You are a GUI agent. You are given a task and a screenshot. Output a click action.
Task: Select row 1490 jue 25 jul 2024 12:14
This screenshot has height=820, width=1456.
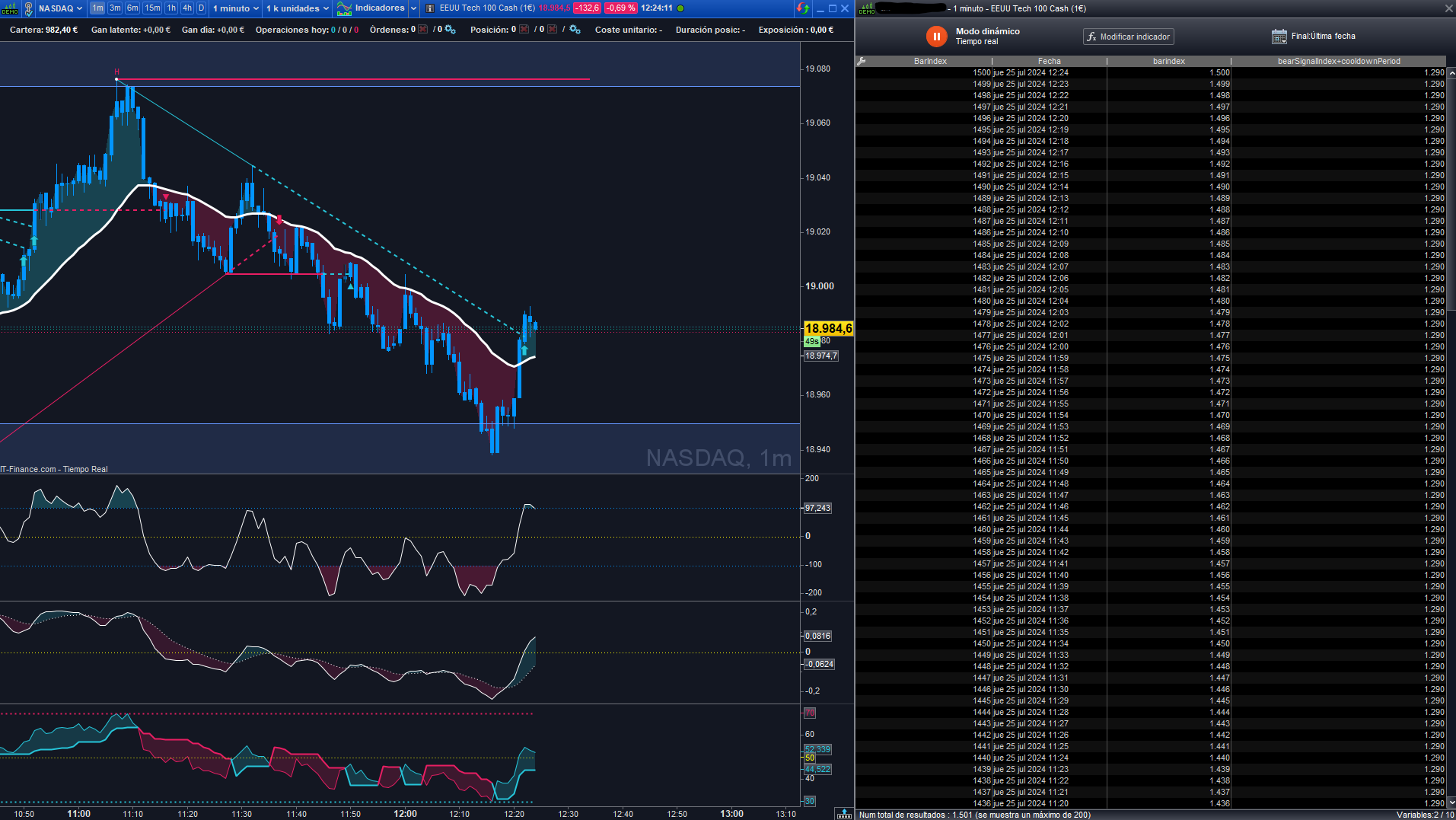pos(1150,187)
